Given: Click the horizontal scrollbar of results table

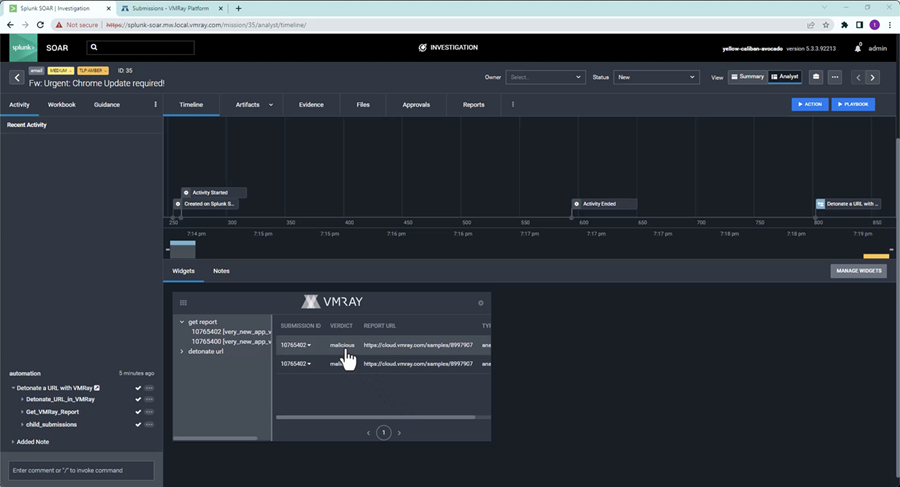Looking at the screenshot, I should (375, 418).
